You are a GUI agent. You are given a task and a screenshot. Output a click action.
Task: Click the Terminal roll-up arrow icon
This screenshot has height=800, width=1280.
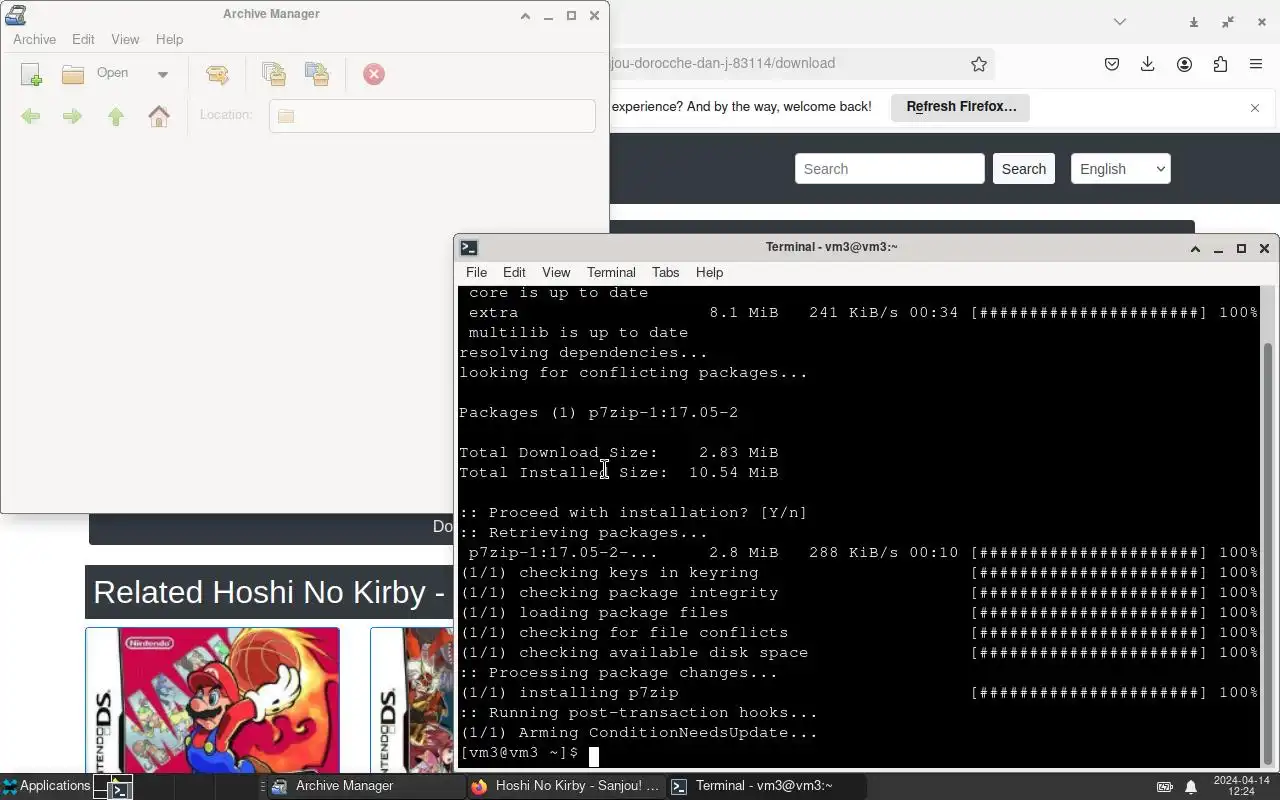(1195, 248)
